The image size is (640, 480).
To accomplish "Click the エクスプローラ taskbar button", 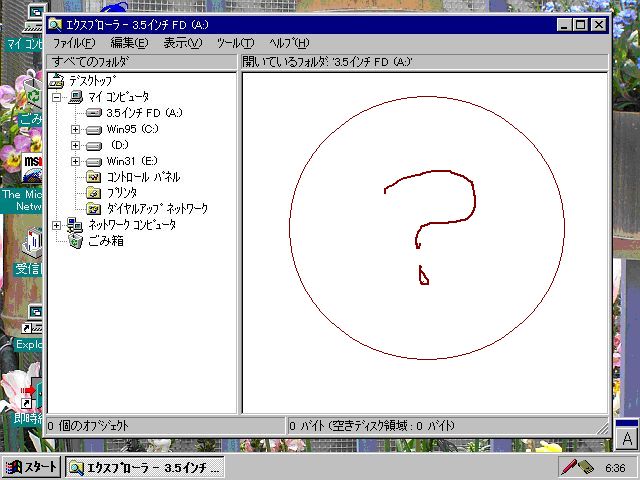I will 145,467.
